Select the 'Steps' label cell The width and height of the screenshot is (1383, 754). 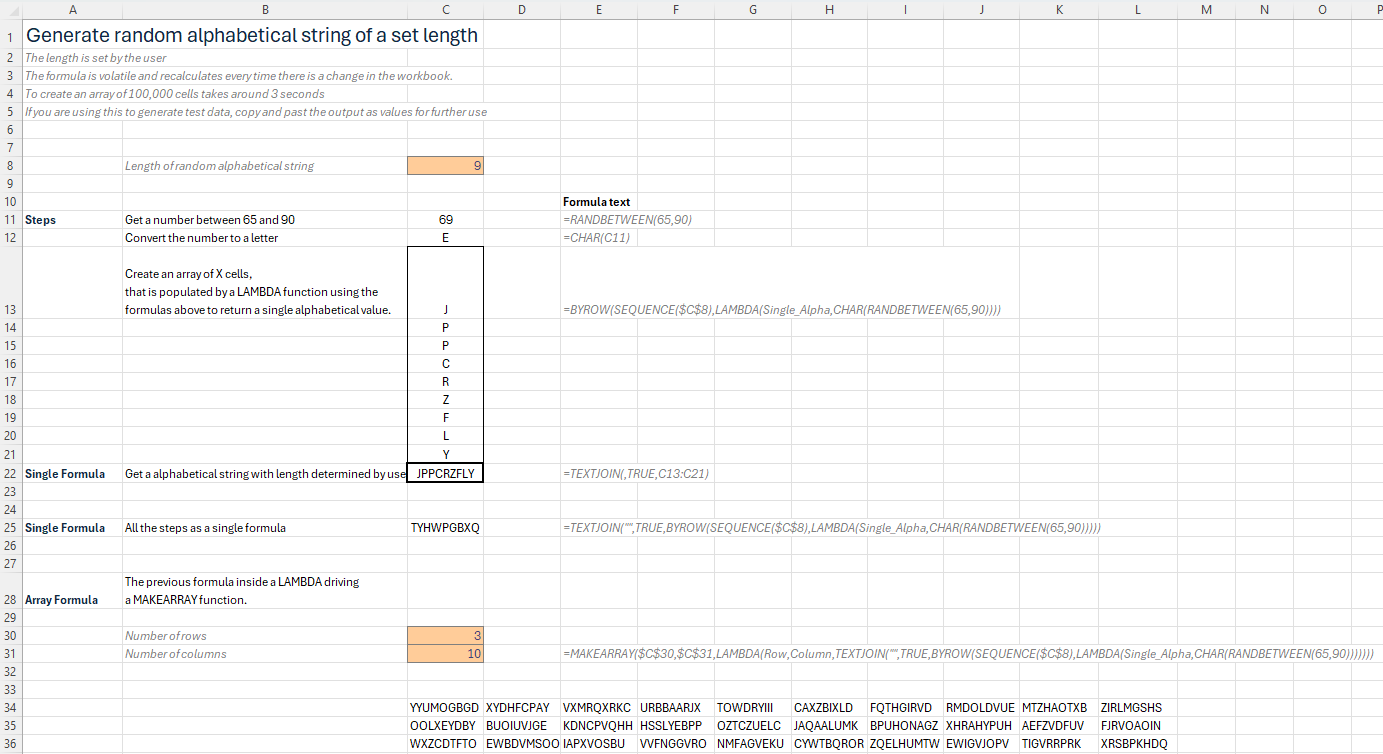point(41,220)
